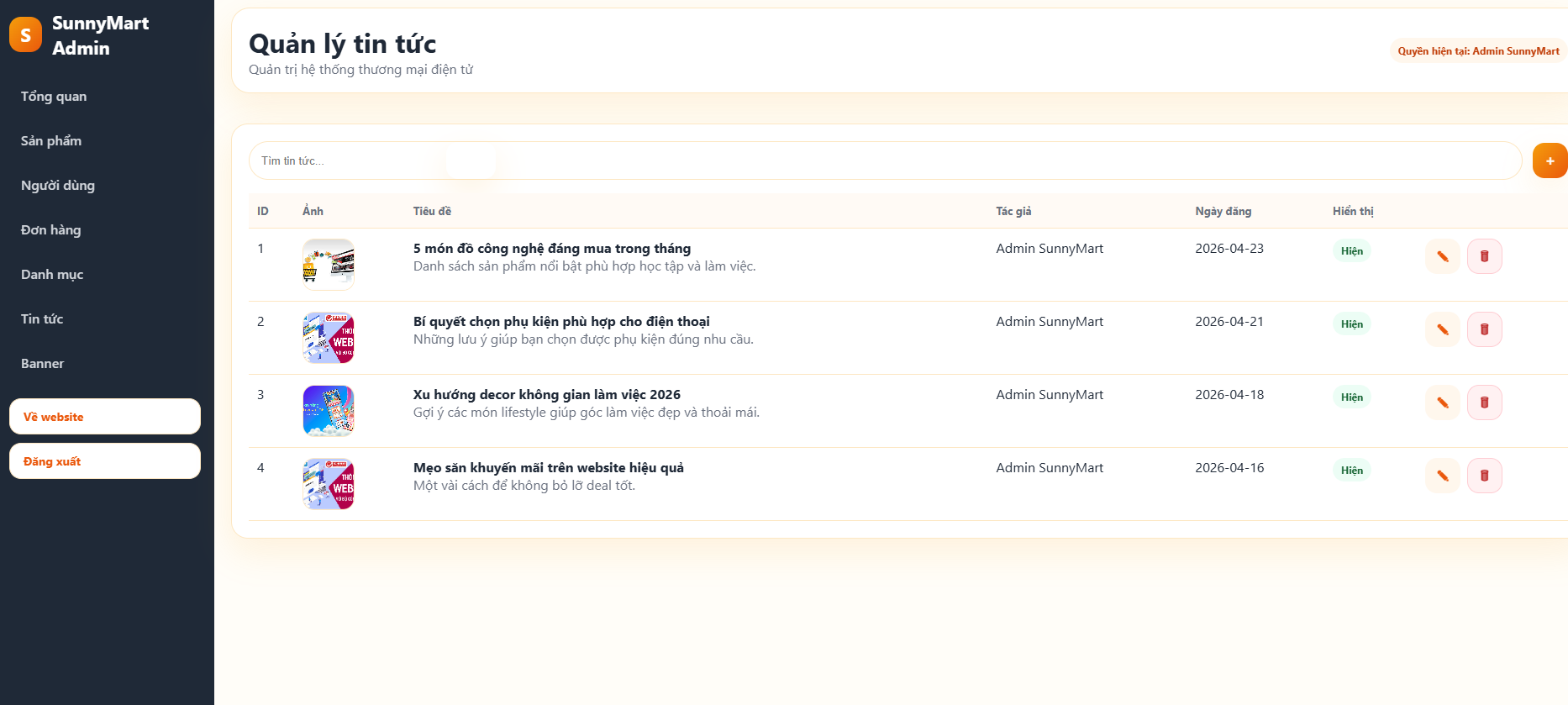Click description 'Một vài cách để không bỏ lỡ deal tốt.'

524,486
